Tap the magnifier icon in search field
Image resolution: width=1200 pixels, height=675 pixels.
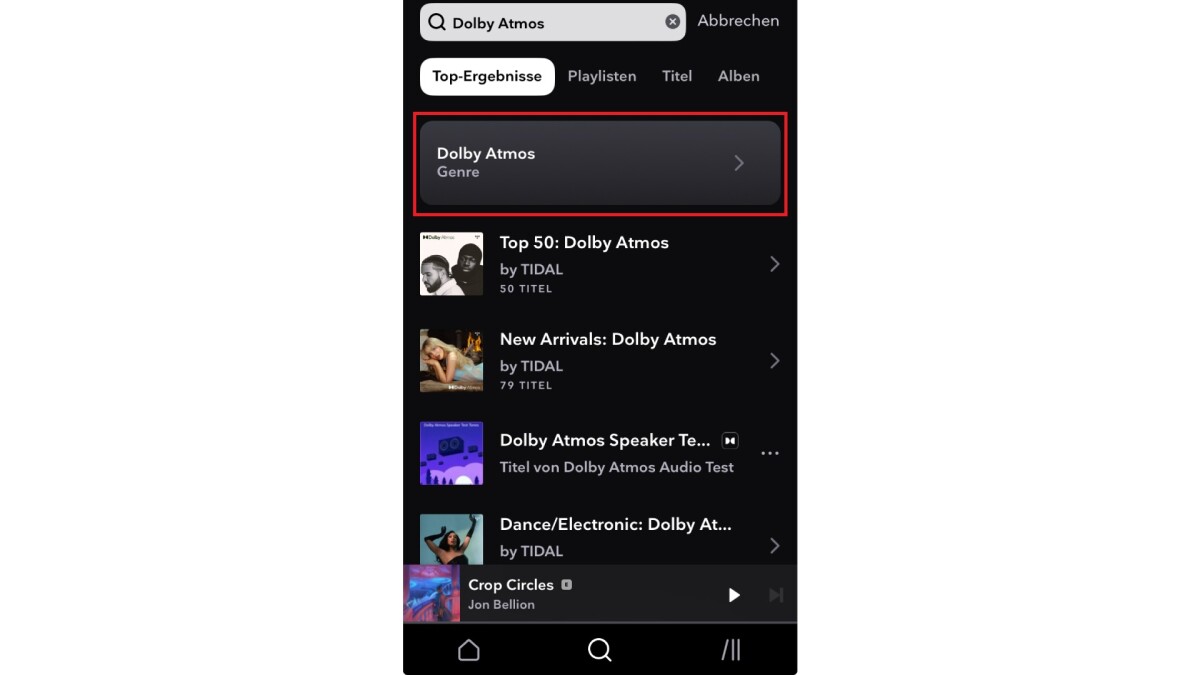437,22
